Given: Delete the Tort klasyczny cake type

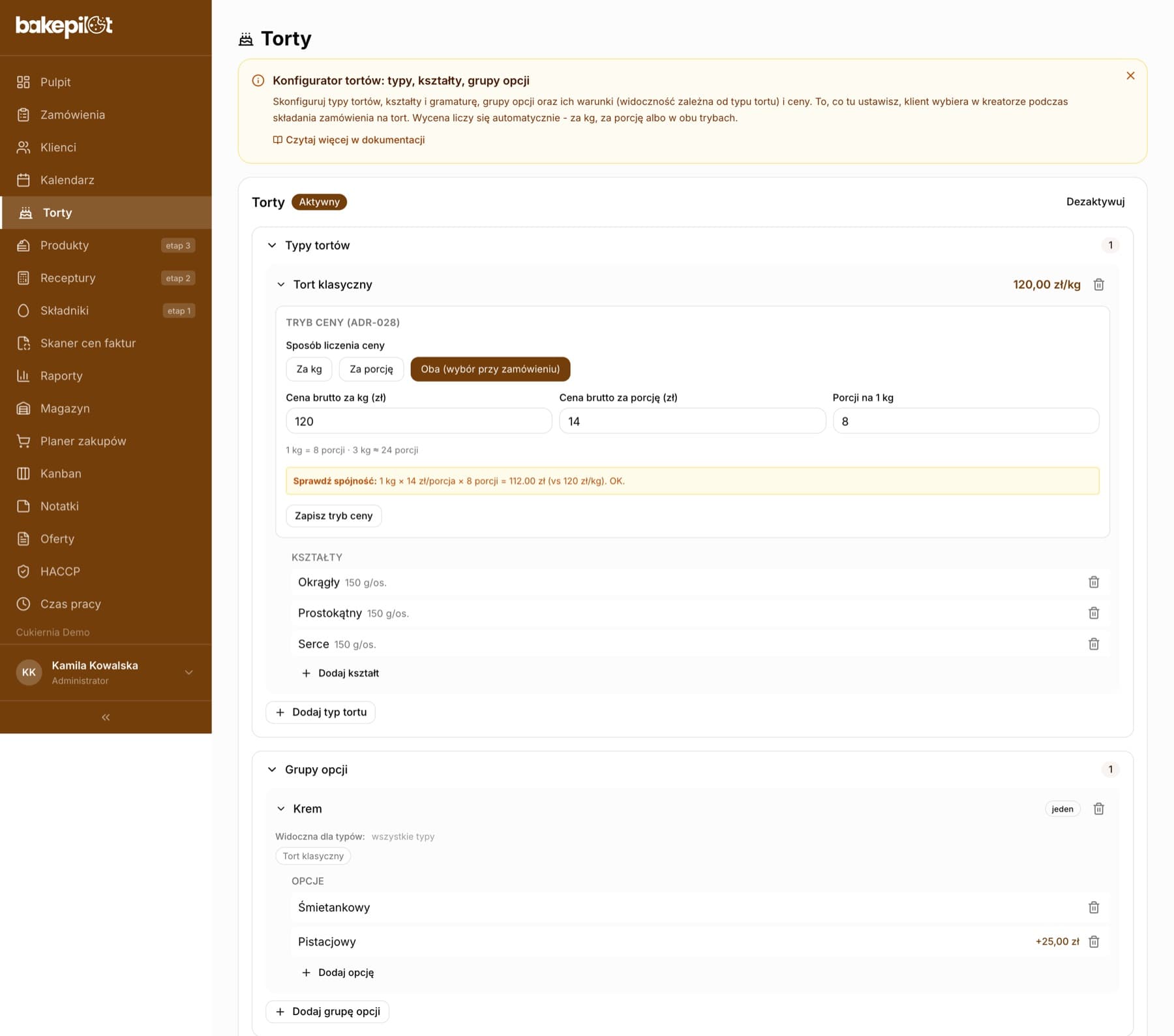Looking at the screenshot, I should point(1098,284).
